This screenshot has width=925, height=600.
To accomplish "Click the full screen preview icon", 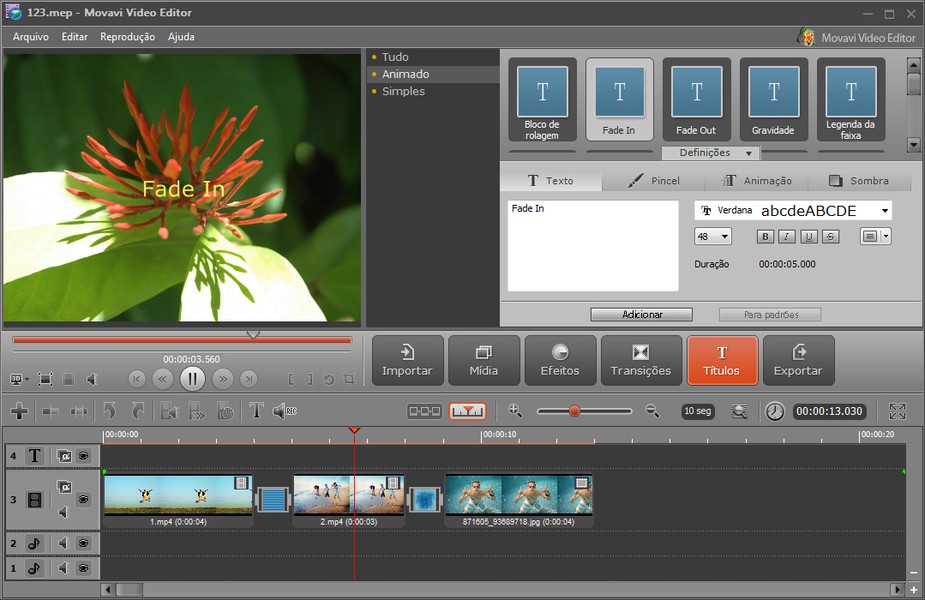I will pos(45,379).
